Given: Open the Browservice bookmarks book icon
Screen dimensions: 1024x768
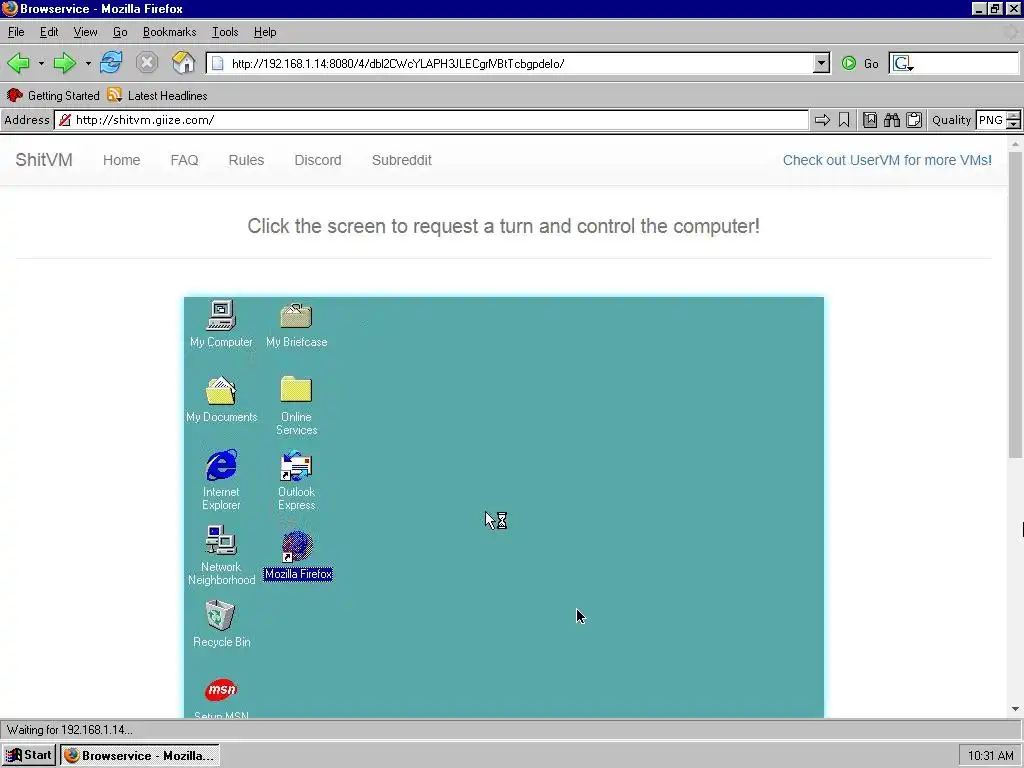Looking at the screenshot, I should [x=870, y=120].
